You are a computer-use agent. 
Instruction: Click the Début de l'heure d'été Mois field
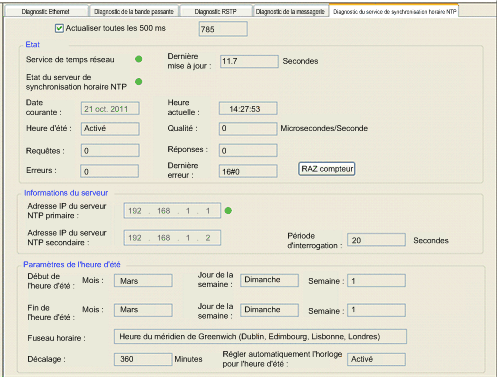click(x=143, y=281)
